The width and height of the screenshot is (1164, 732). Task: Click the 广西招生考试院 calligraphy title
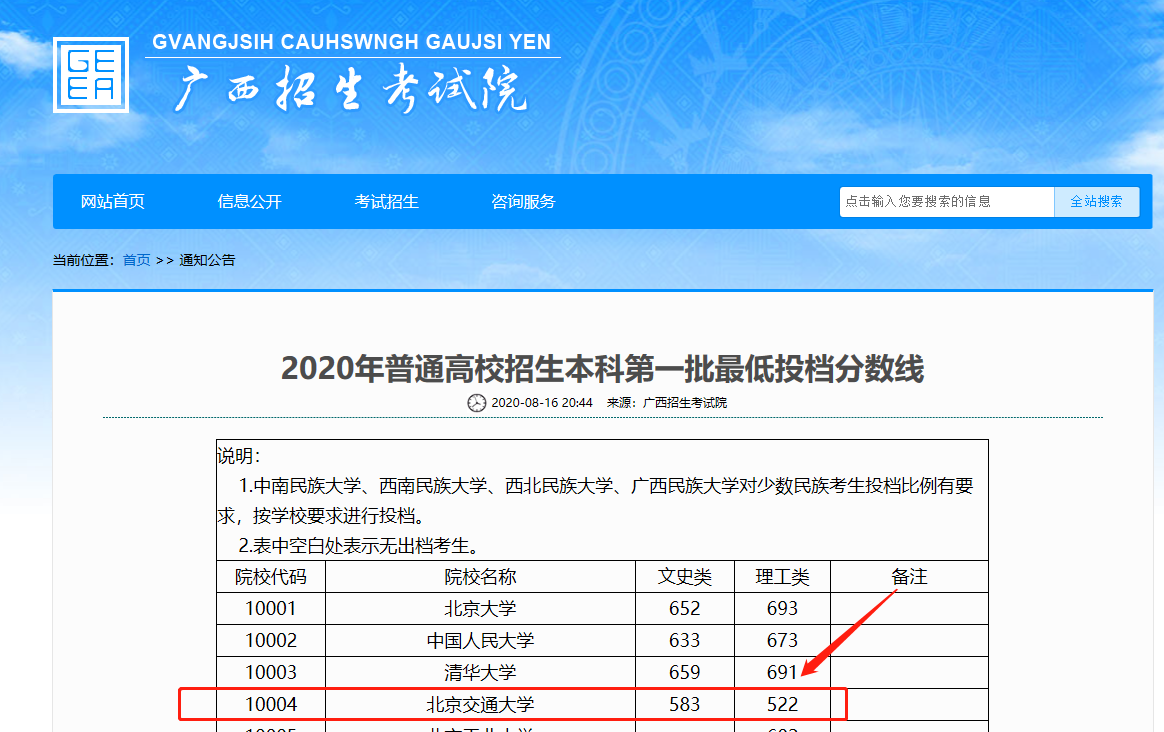pos(350,89)
